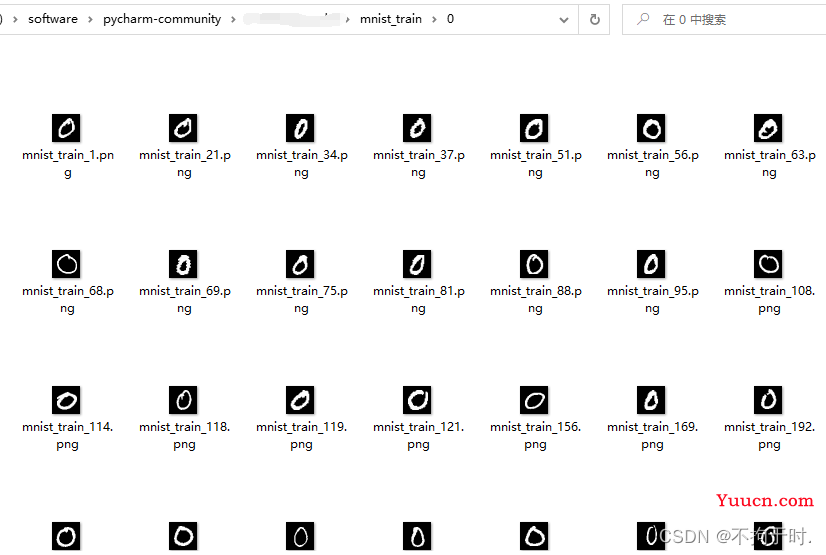Screen dimensions: 826x555
Task: Select the mnist_train_21.png thumbnail
Action: 183,128
